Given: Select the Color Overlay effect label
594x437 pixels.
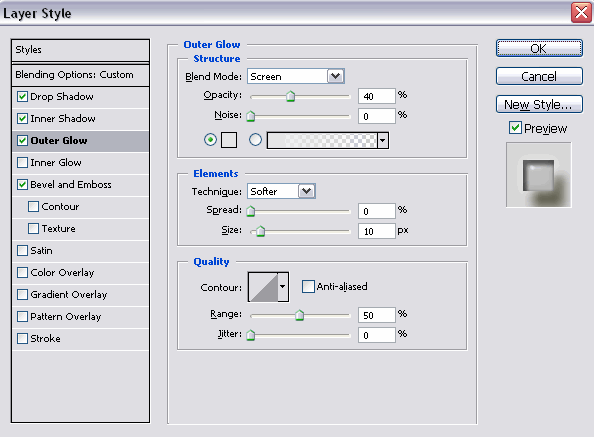Looking at the screenshot, I should pyautogui.click(x=62, y=272).
